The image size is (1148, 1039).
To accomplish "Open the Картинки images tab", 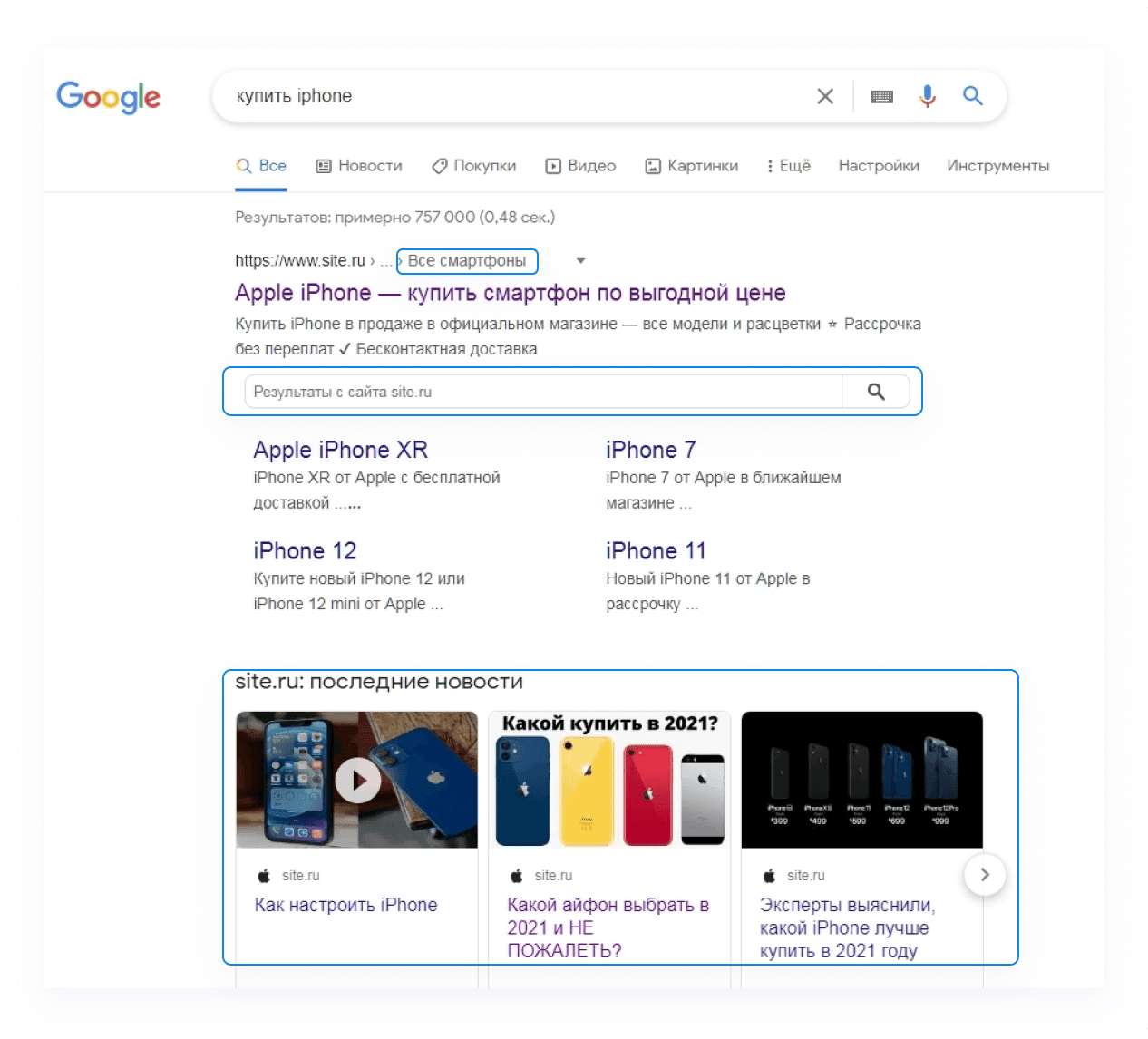I will (691, 166).
